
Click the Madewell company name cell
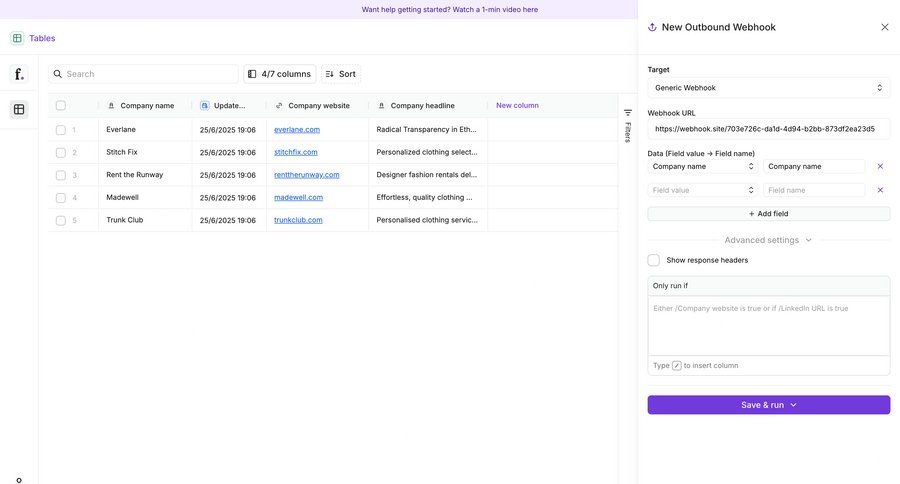point(145,198)
